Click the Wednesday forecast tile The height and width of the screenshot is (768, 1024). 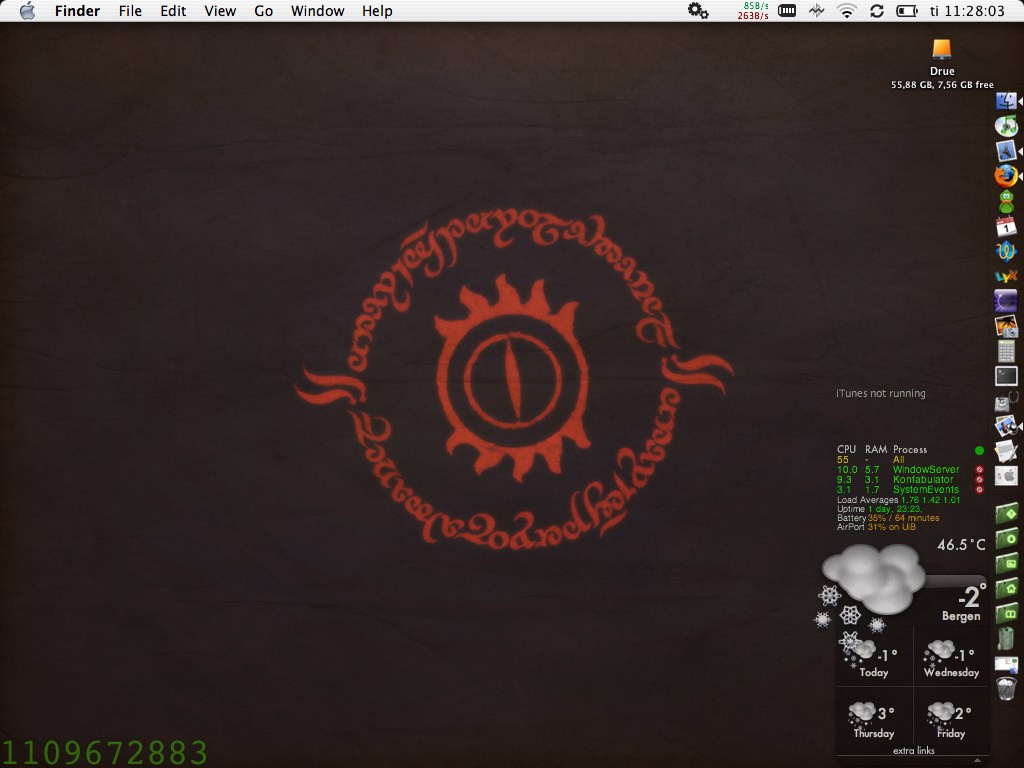coord(951,655)
